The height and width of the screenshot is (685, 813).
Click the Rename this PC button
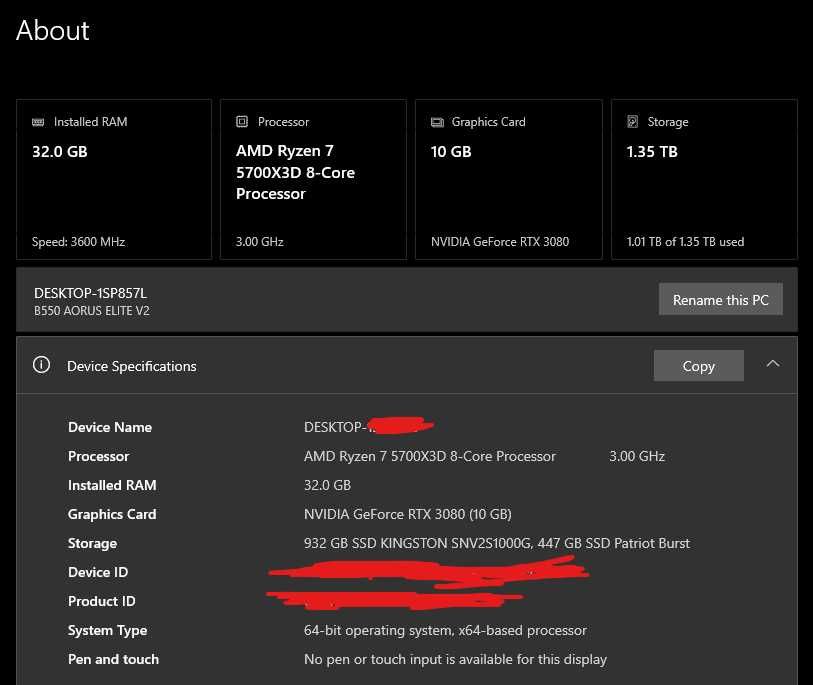720,299
